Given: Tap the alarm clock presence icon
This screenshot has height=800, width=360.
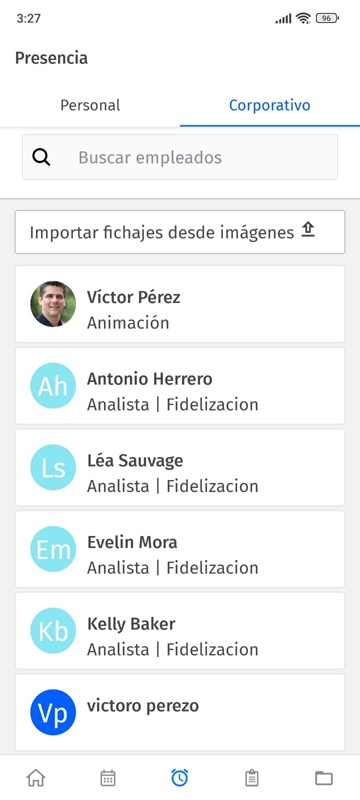Looking at the screenshot, I should (179, 778).
